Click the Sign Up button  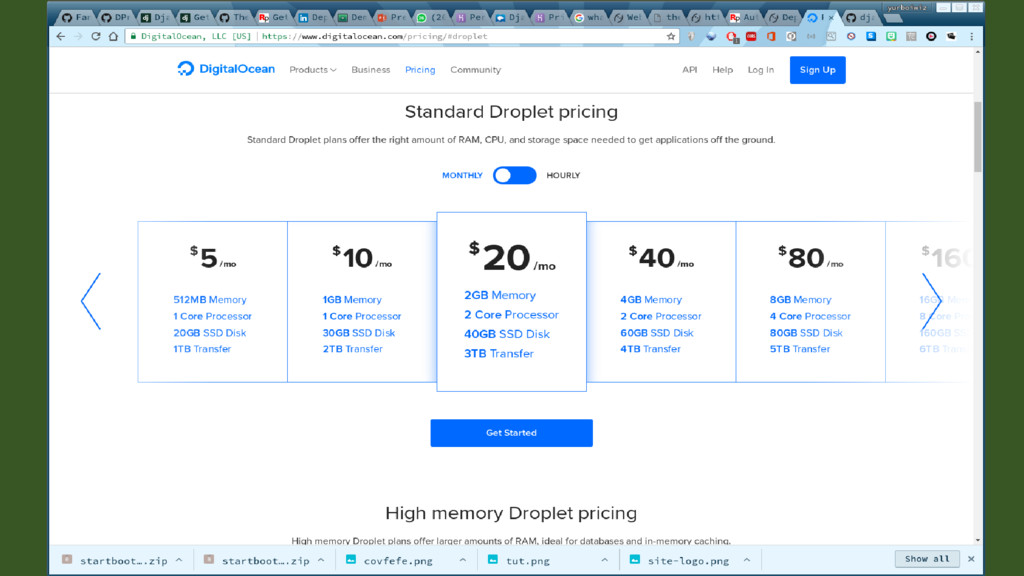pyautogui.click(x=818, y=70)
